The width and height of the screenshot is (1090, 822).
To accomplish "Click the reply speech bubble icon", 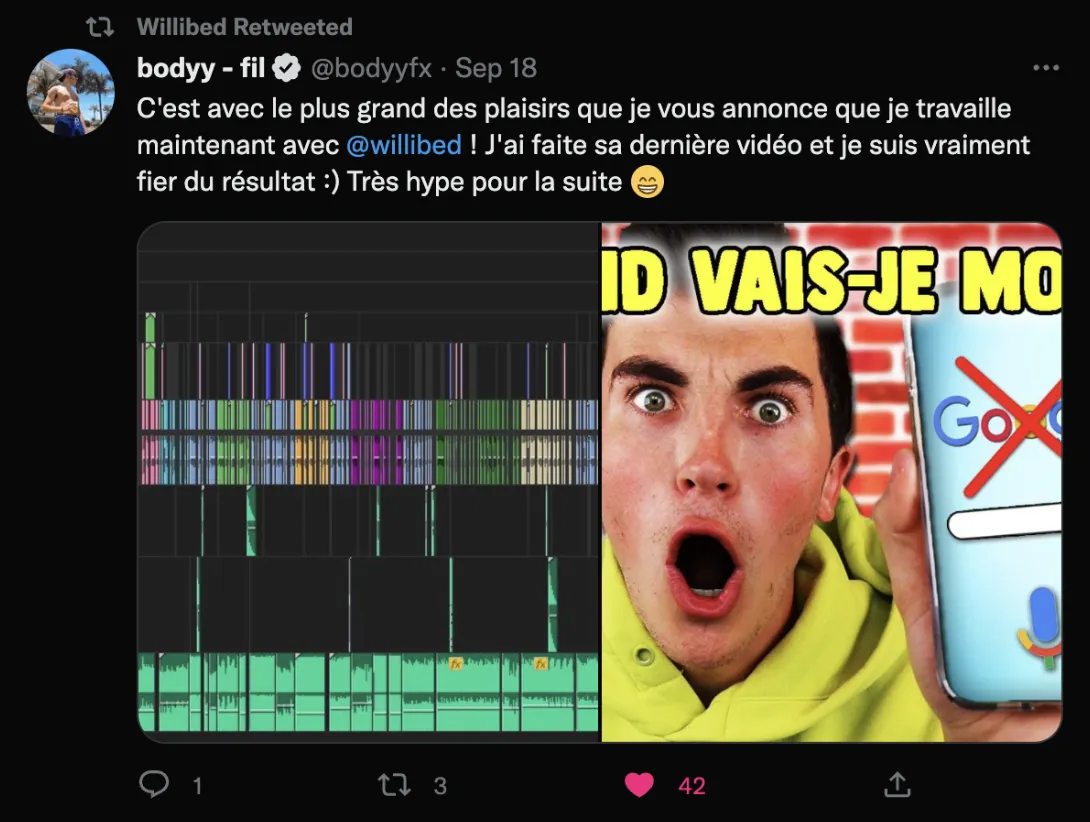I will [x=154, y=784].
